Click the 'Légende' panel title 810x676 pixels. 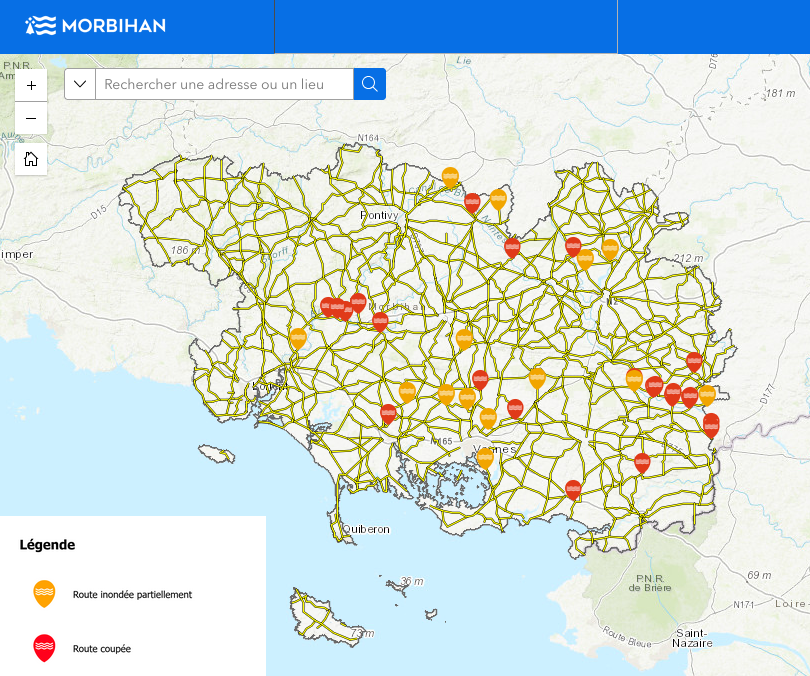pyautogui.click(x=46, y=546)
